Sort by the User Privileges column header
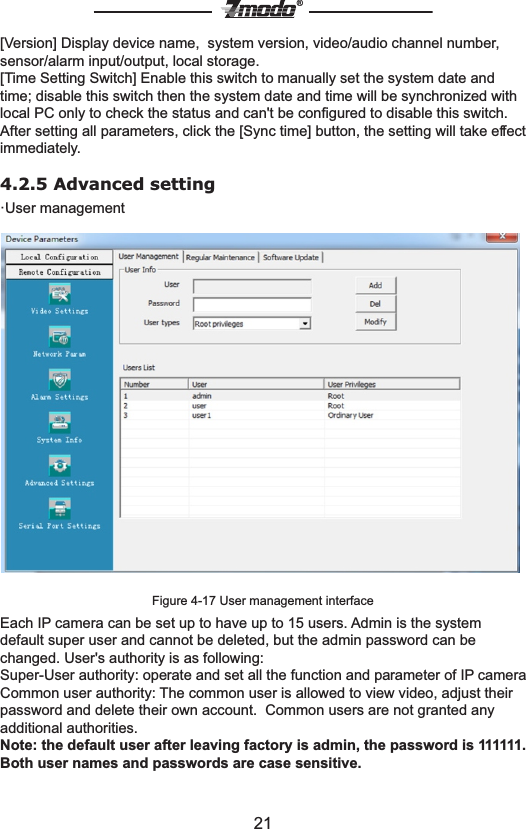 pyautogui.click(x=392, y=384)
